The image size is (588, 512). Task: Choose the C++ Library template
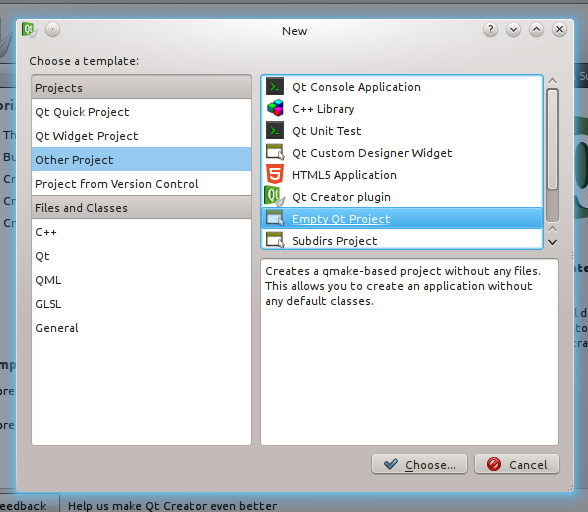pyautogui.click(x=402, y=109)
